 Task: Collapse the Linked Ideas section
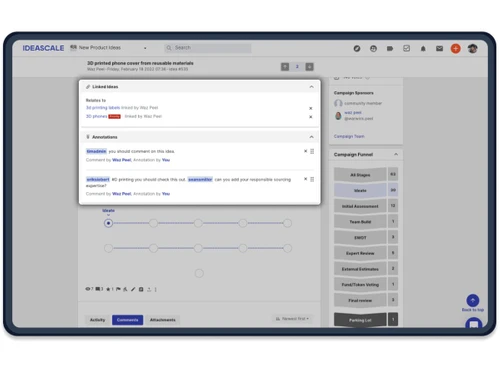point(311,87)
